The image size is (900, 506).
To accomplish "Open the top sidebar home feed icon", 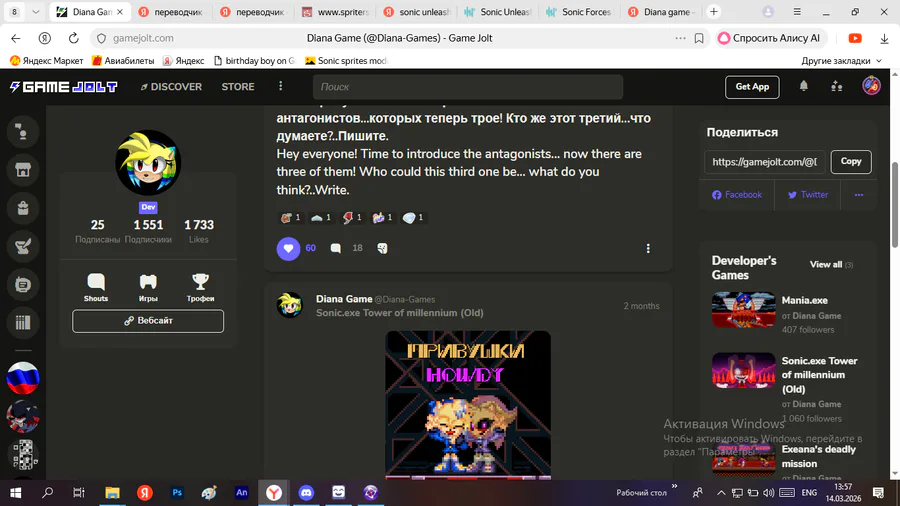I will point(23,132).
